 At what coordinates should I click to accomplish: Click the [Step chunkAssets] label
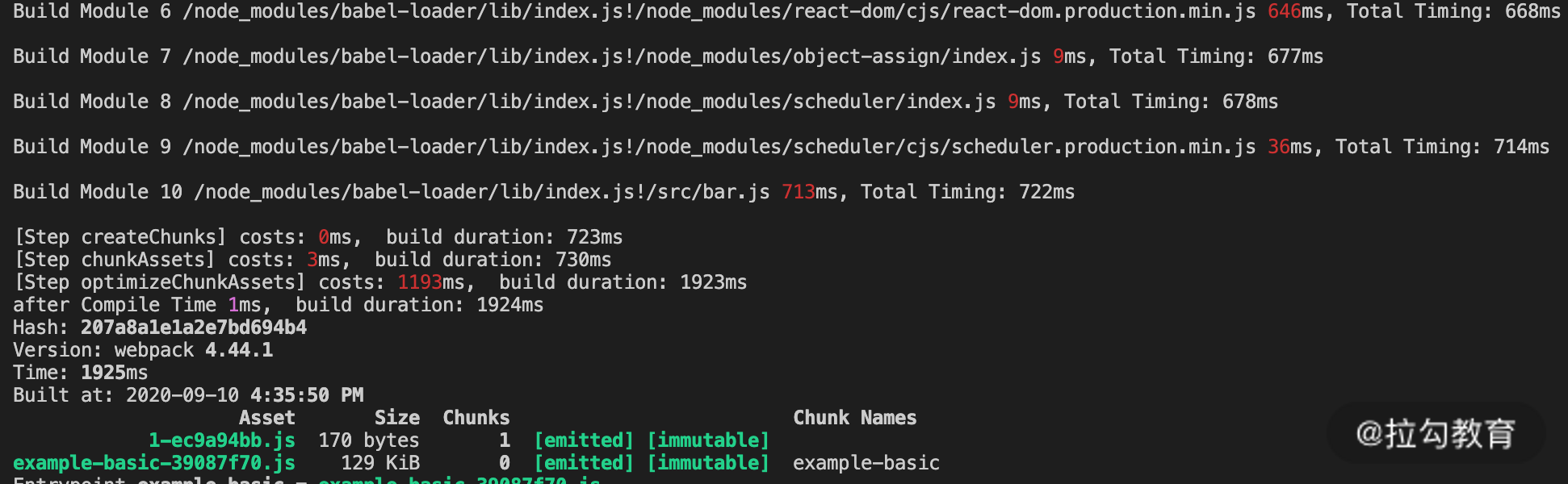coord(115,260)
